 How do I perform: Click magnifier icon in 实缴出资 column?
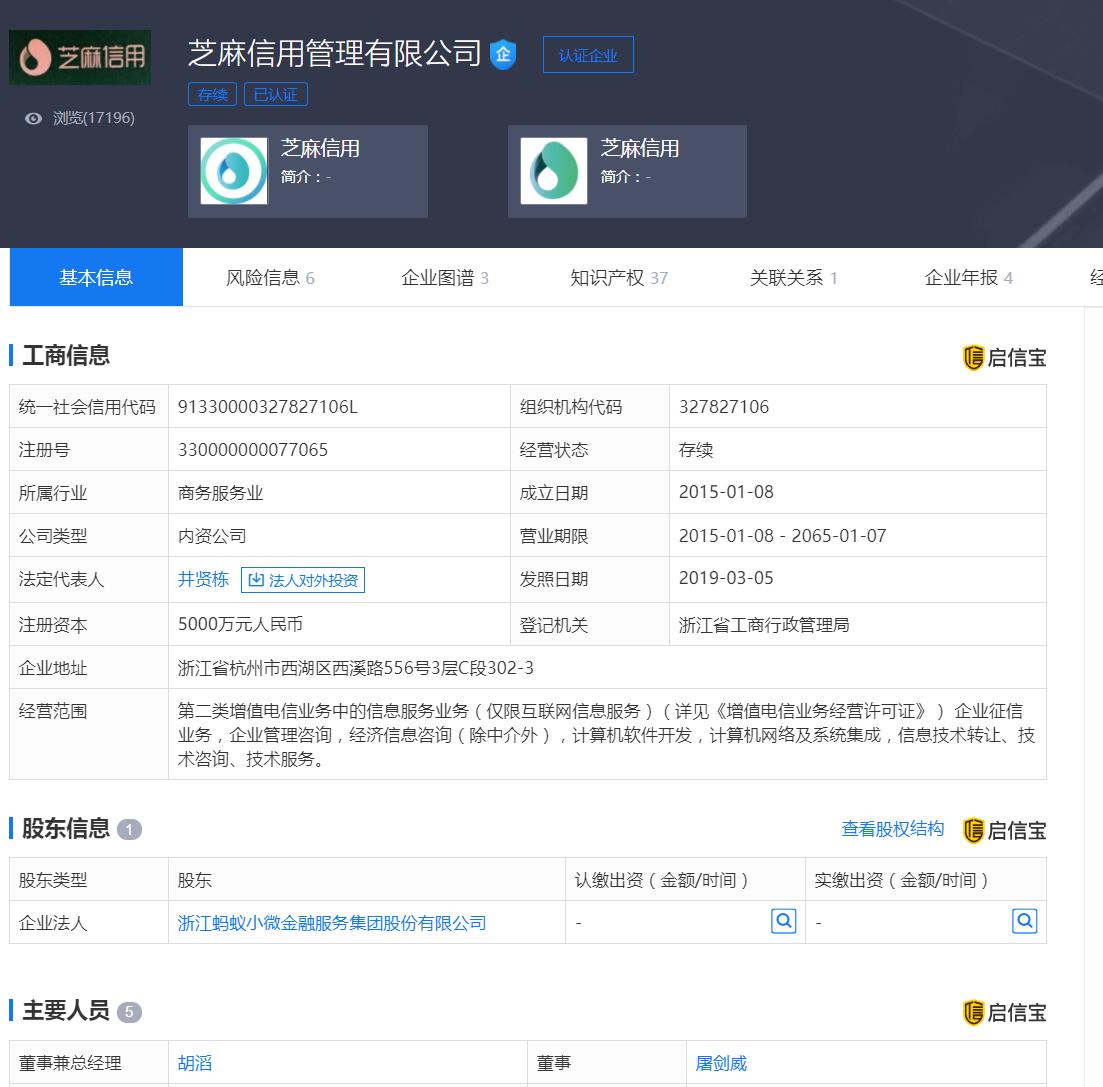tap(1025, 921)
